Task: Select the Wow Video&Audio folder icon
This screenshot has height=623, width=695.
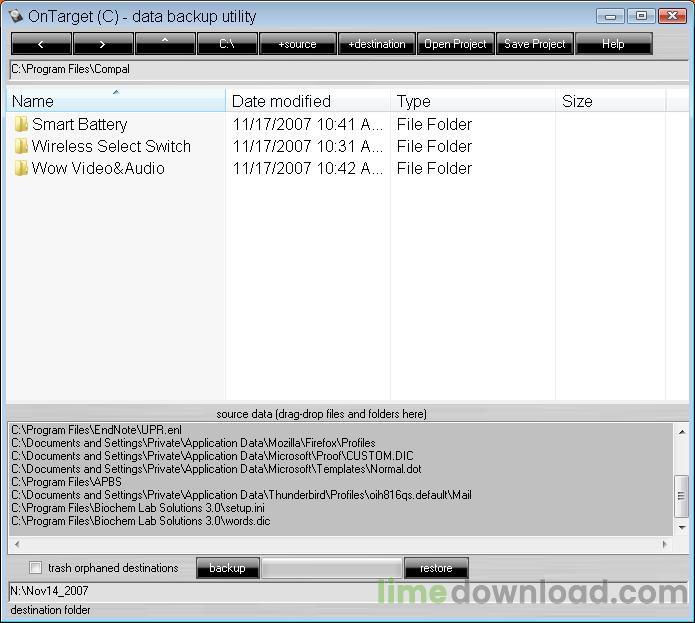Action: tap(21, 168)
